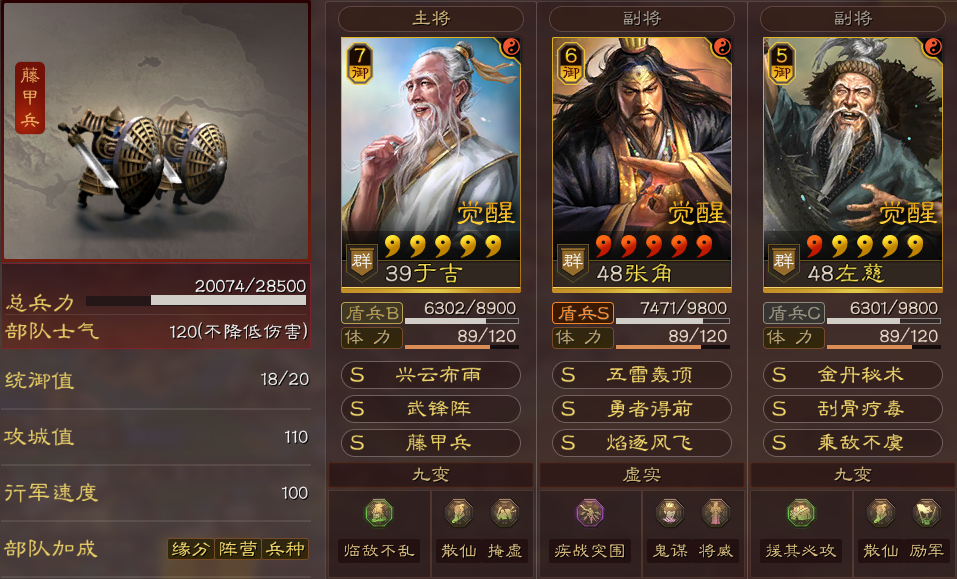957x579 pixels.
Task: Open the 兴云布雨 skill slot
Action: 431,375
